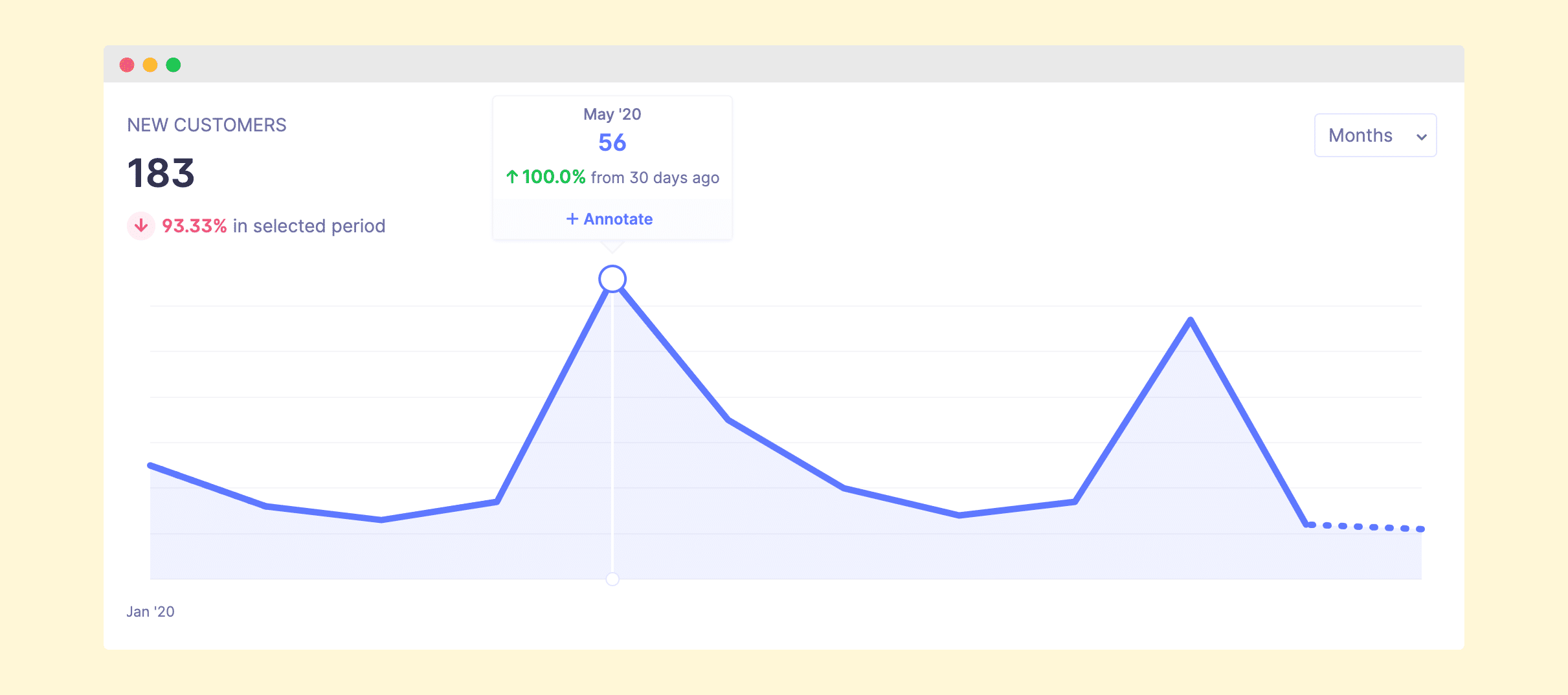Click the yellow minimize window dot
Viewport: 1568px width, 695px height.
[x=150, y=65]
